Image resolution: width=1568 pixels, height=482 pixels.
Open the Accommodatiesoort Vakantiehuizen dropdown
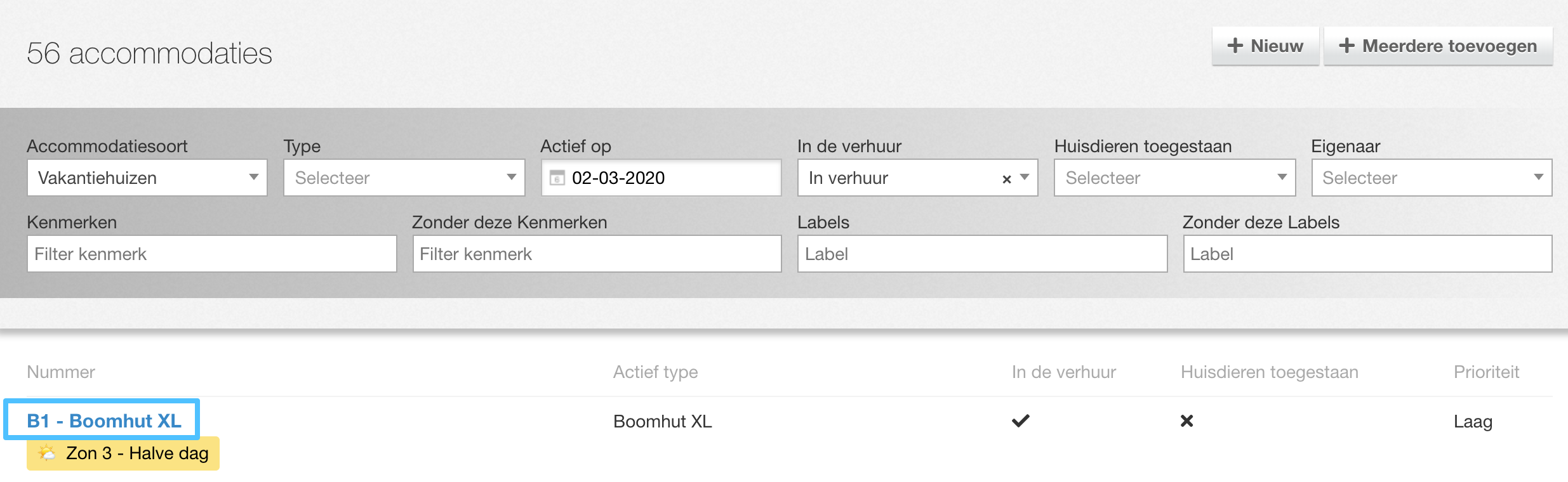[x=147, y=178]
